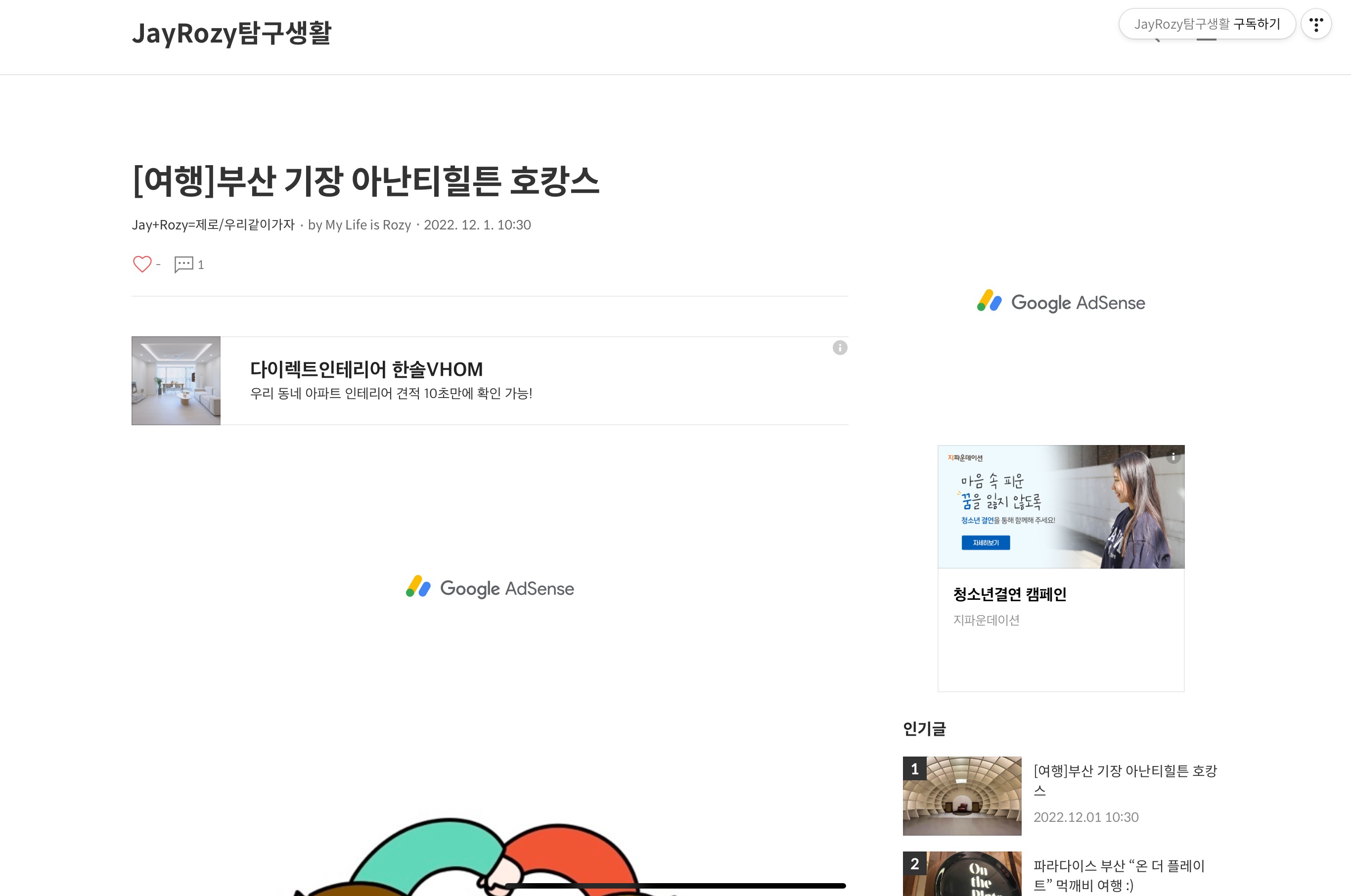Viewport: 1351px width, 896px height.
Task: Click the article heading [여행]부산 기장 아난티힐튼 호캉스
Action: (x=366, y=180)
